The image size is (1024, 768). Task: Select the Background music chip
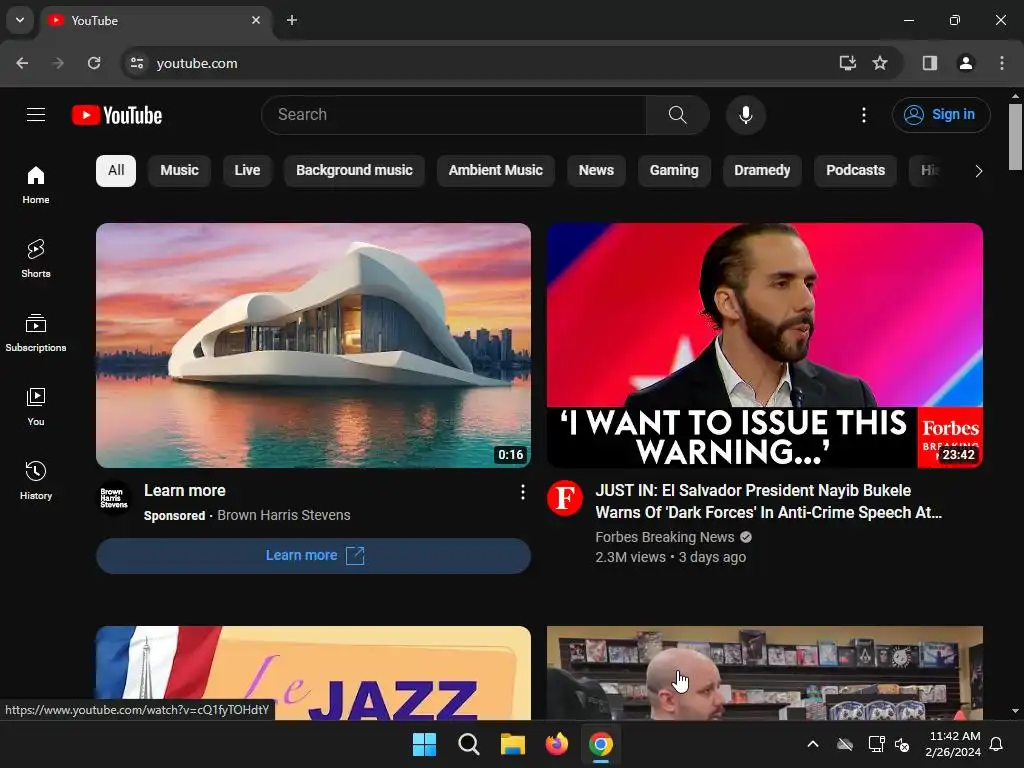[x=354, y=170]
